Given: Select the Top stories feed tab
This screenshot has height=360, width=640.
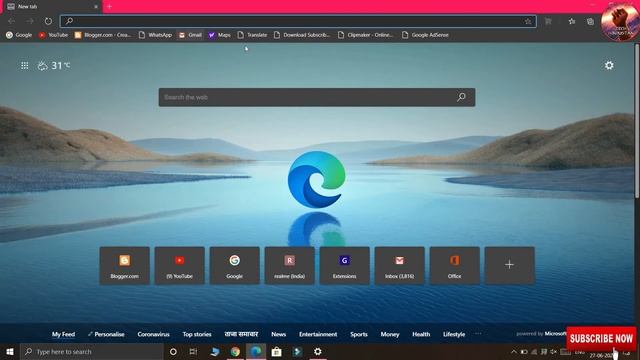Looking at the screenshot, I should pos(197,334).
